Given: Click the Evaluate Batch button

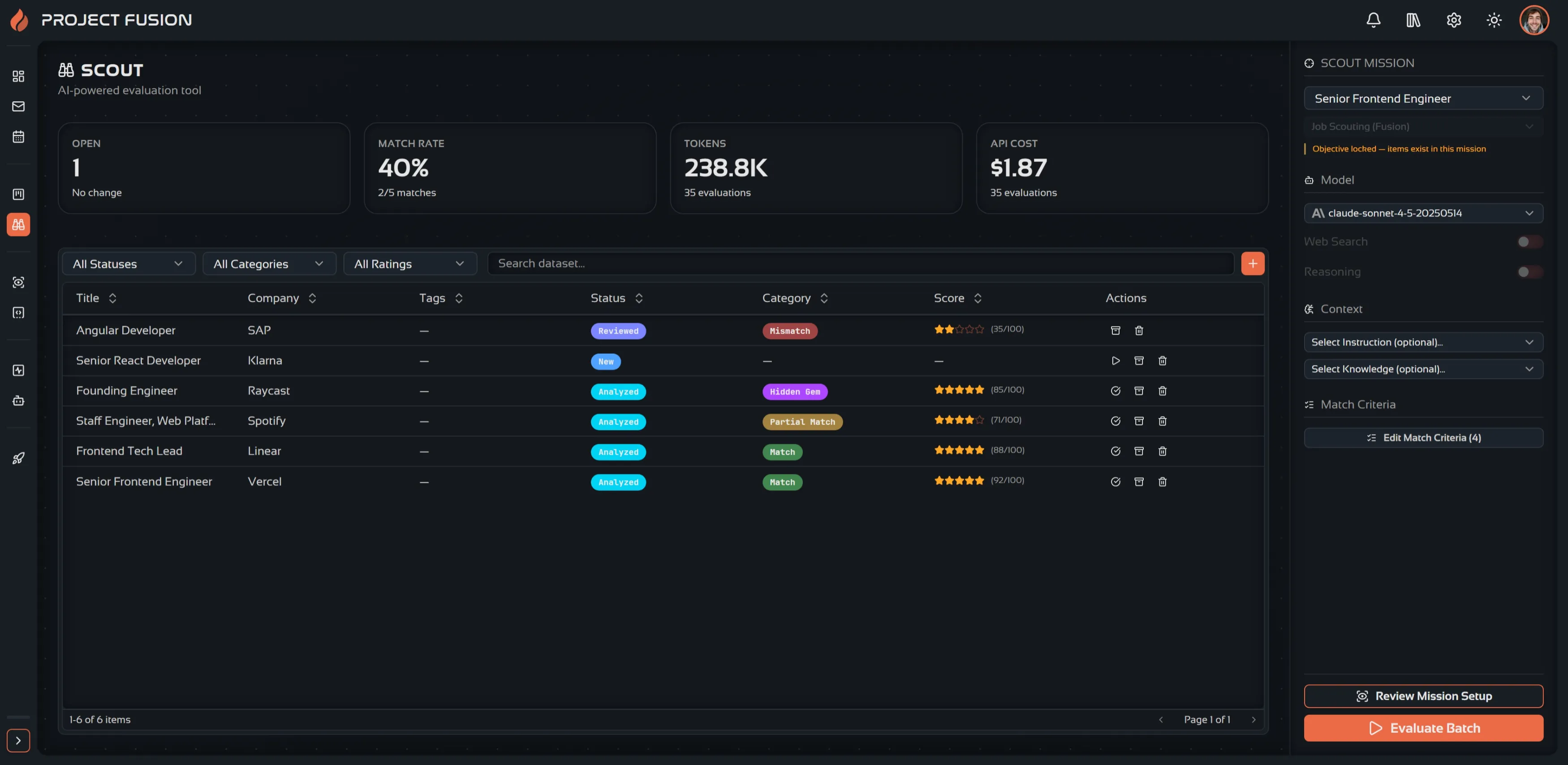Looking at the screenshot, I should point(1423,728).
